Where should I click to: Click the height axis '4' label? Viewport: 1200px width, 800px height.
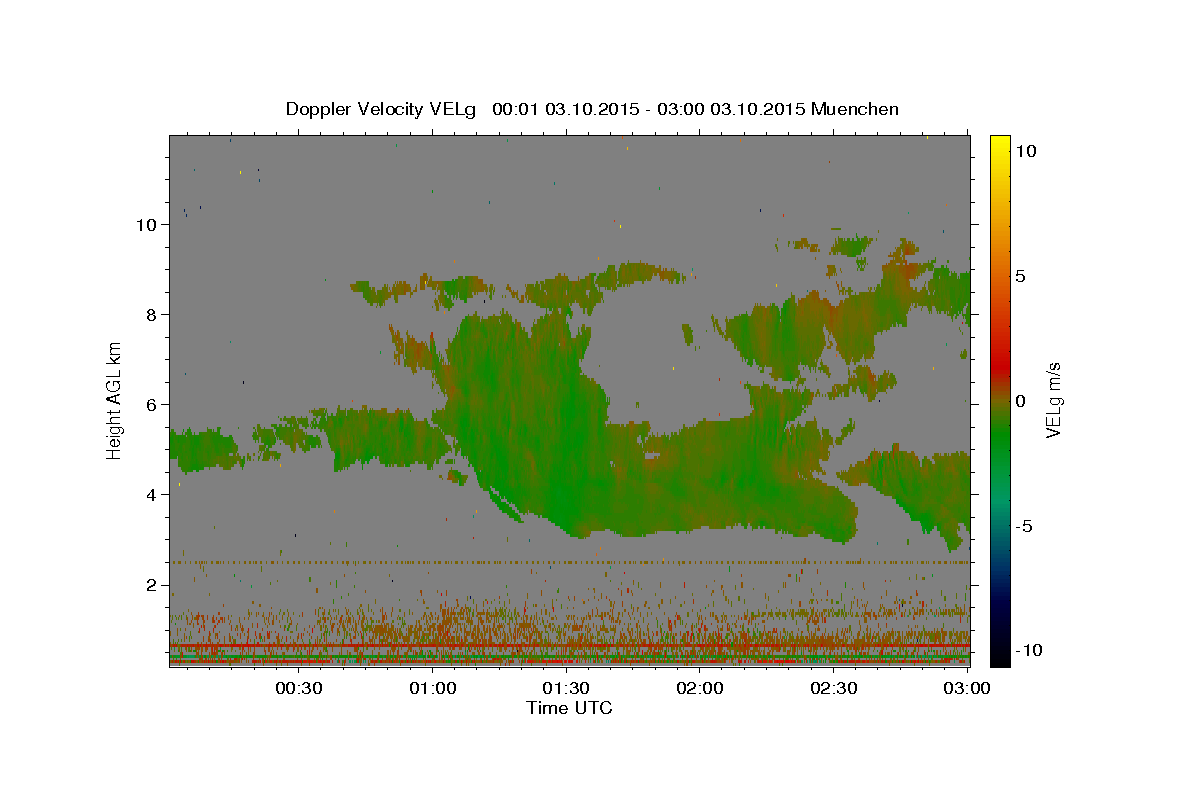[153, 495]
